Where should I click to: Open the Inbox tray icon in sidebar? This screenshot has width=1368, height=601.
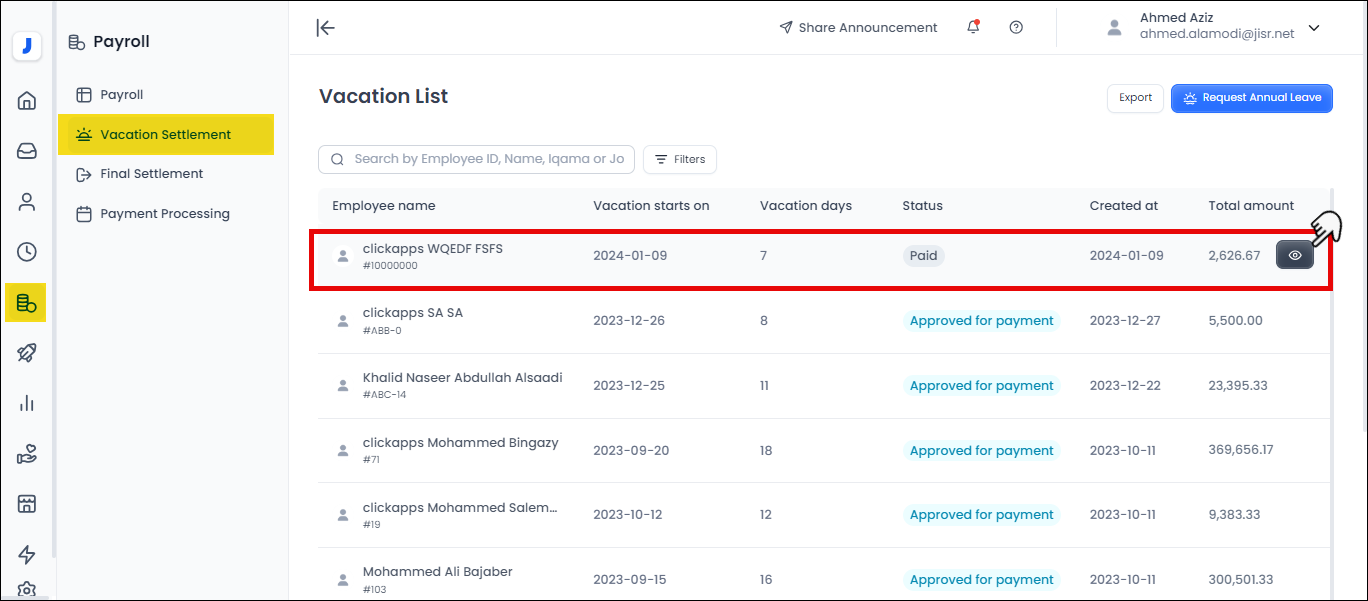(x=27, y=151)
